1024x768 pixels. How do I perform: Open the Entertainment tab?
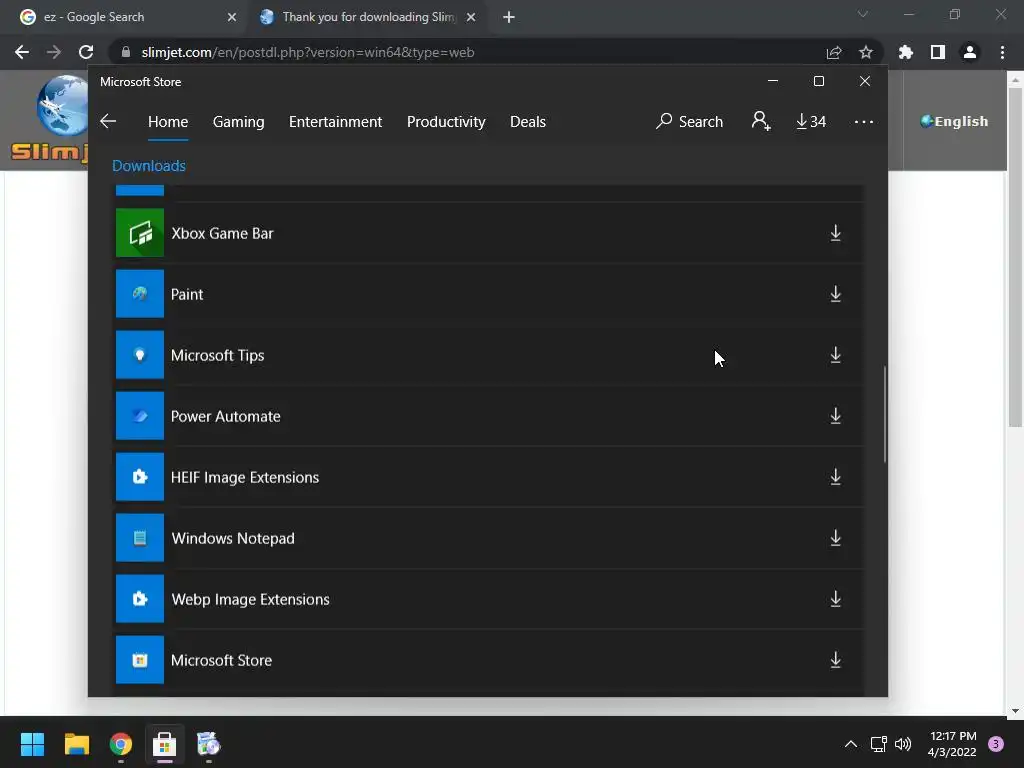click(336, 122)
